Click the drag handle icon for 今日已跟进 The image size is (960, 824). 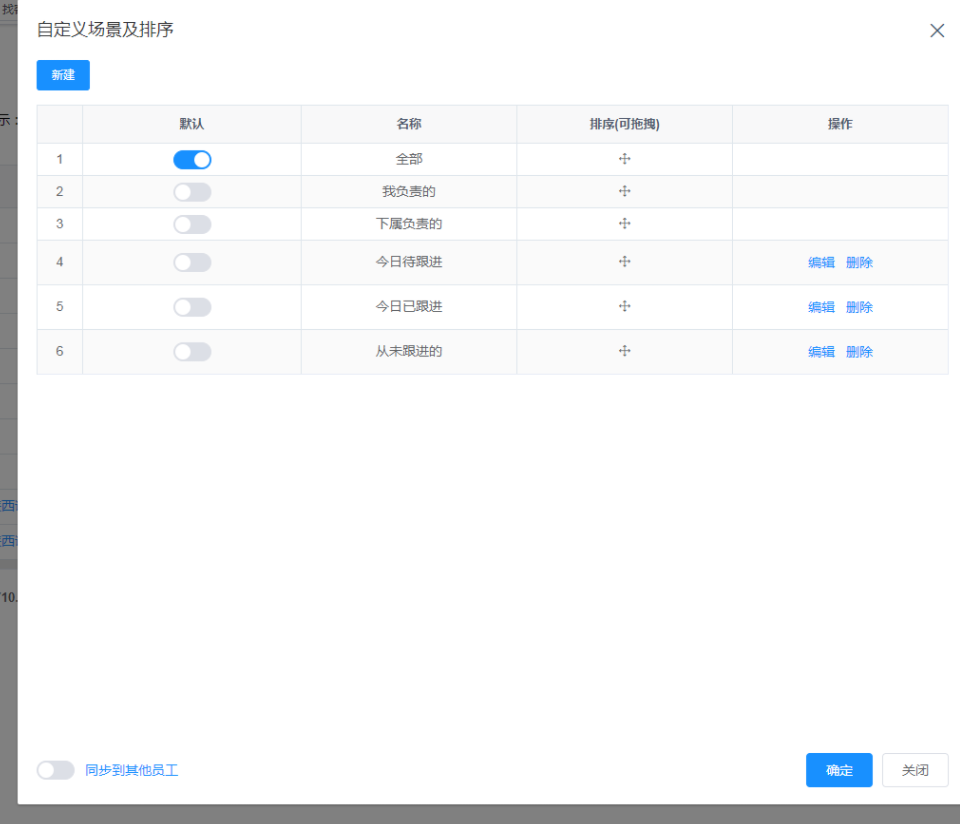click(x=624, y=306)
